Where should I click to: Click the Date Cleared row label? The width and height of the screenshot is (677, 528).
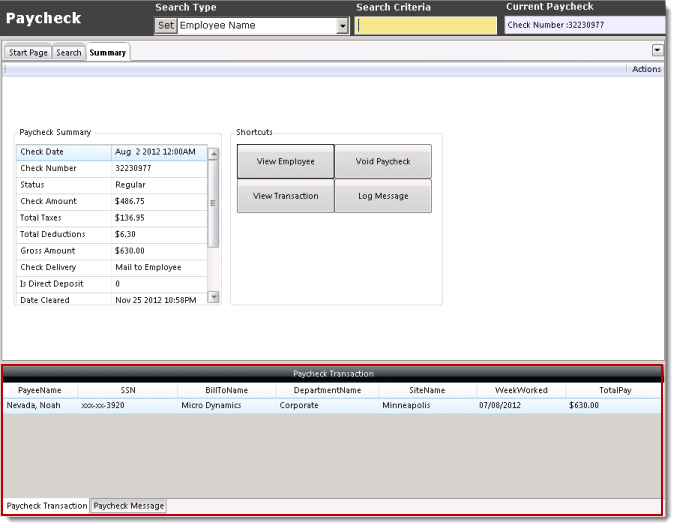(44, 300)
